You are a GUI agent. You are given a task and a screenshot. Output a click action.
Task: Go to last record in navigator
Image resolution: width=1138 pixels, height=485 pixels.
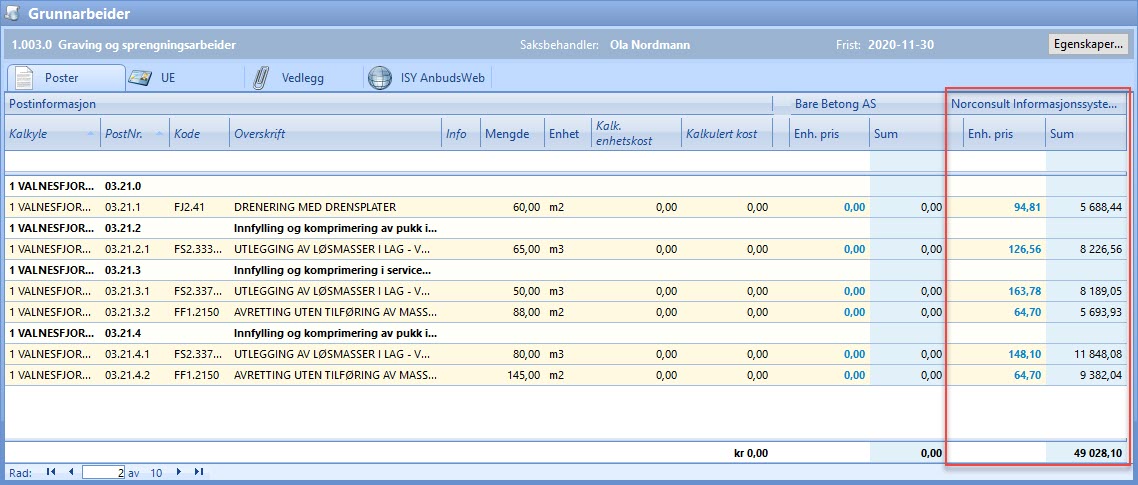coord(198,472)
